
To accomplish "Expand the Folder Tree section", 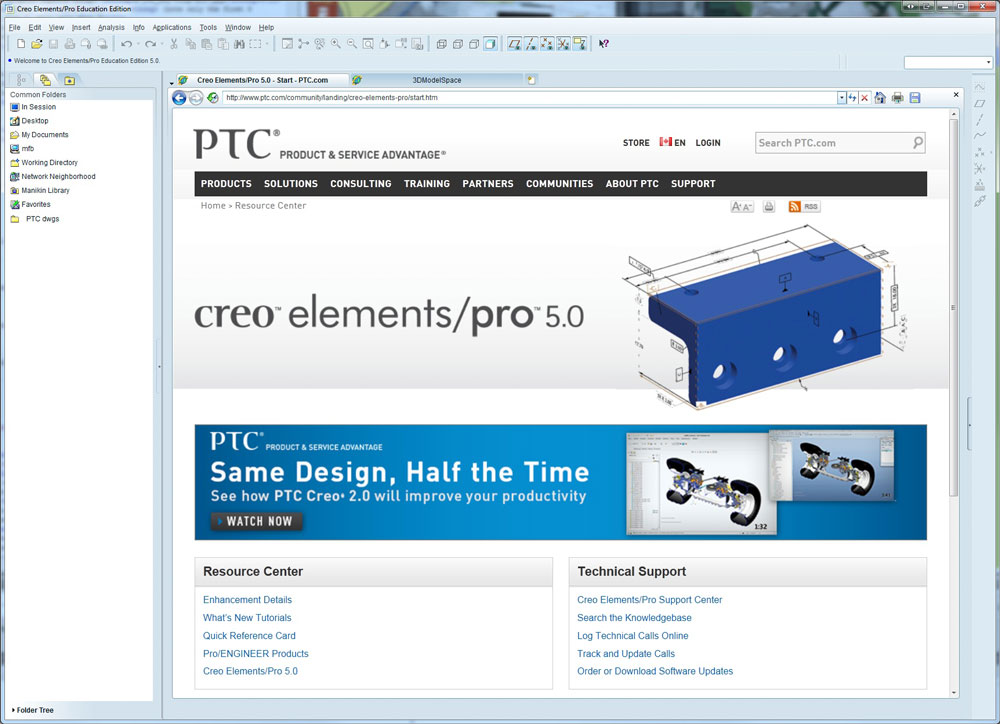I will (33, 710).
